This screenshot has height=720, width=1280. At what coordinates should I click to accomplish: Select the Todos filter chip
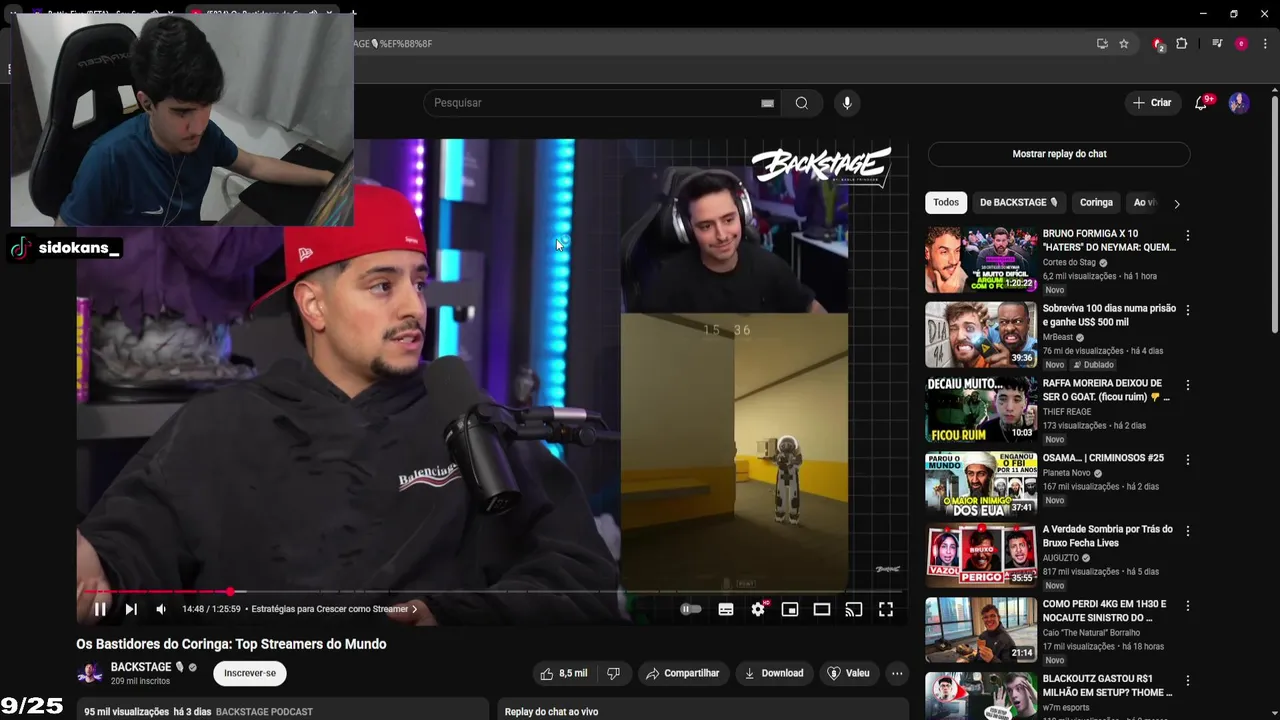(946, 203)
